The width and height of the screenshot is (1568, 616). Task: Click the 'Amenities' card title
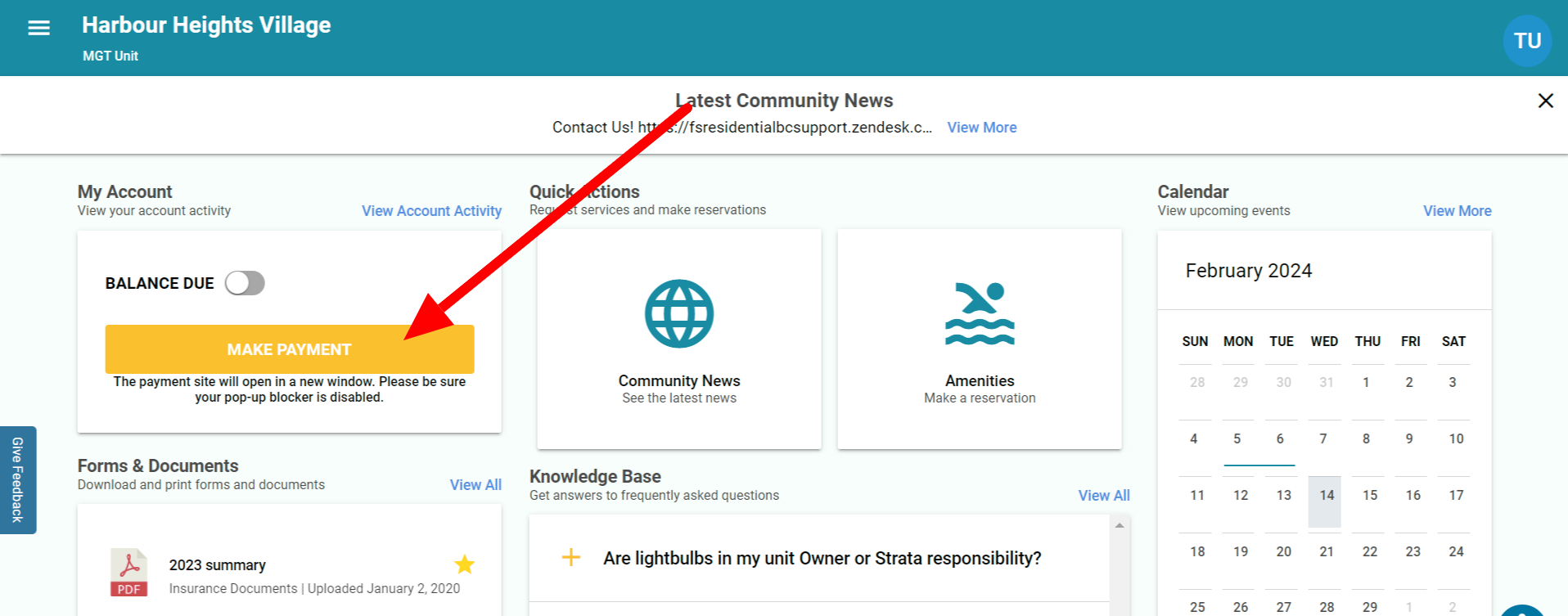[x=980, y=381]
